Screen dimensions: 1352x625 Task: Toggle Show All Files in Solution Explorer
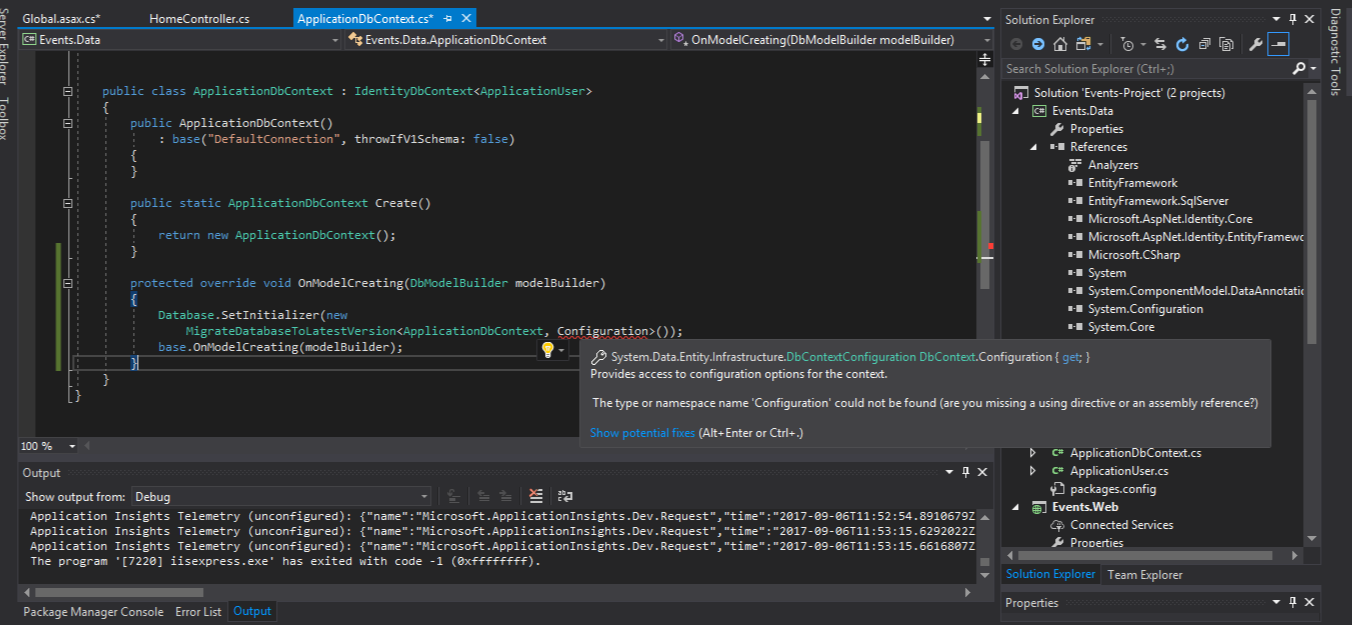(1225, 44)
